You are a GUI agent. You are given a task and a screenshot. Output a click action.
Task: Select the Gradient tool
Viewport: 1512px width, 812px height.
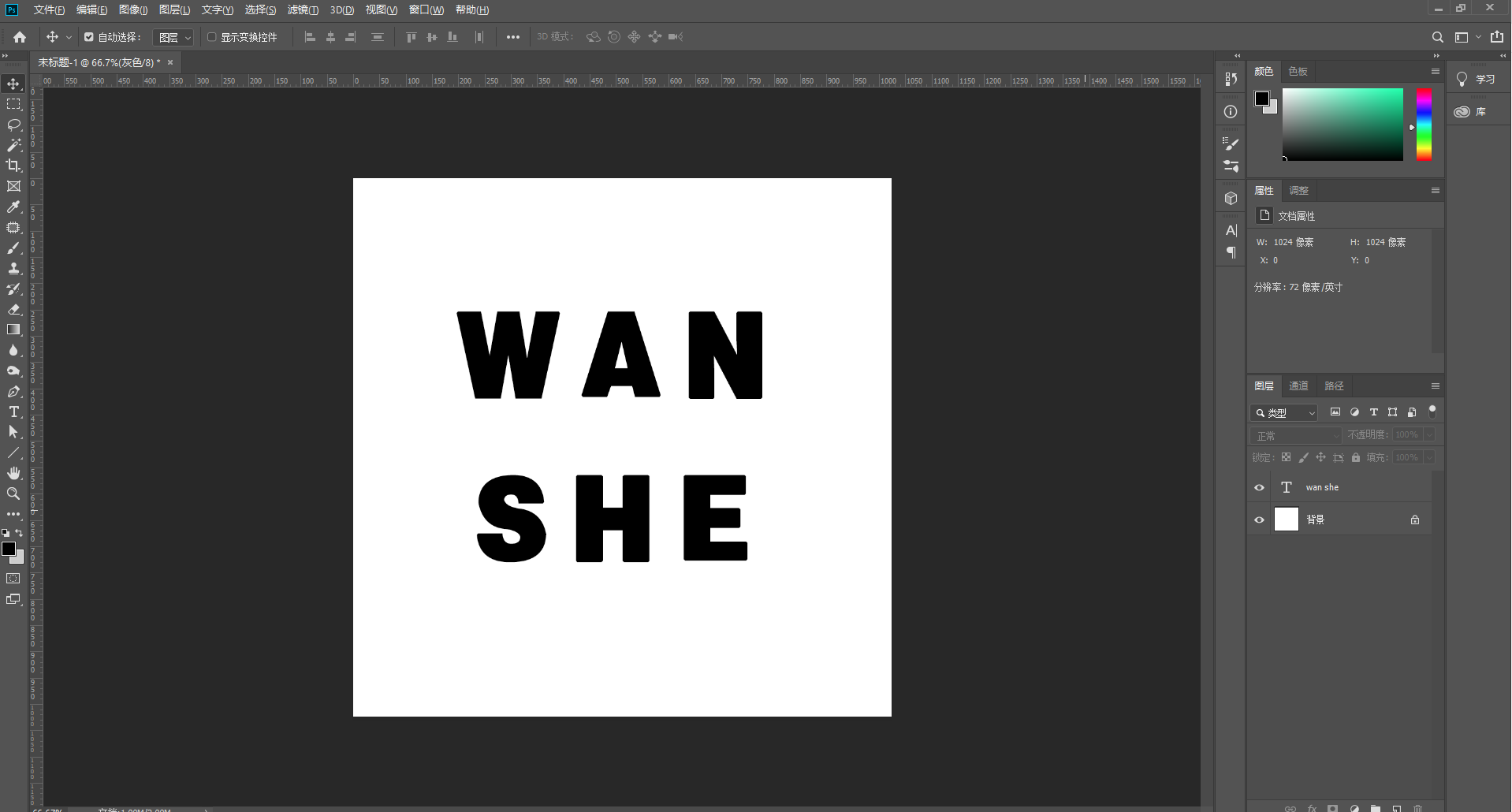(13, 330)
